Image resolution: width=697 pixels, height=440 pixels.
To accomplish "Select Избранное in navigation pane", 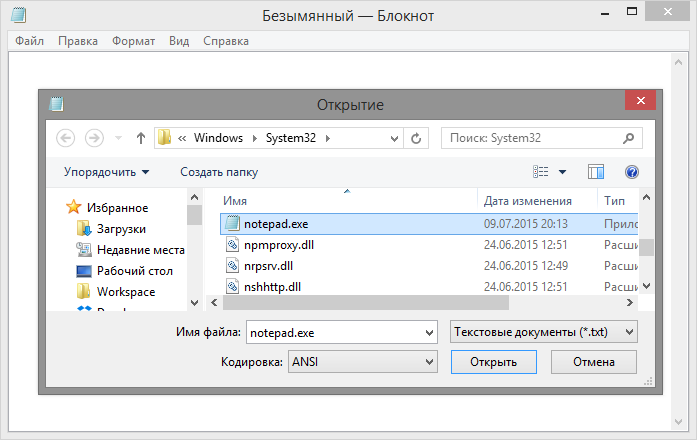I will [117, 208].
